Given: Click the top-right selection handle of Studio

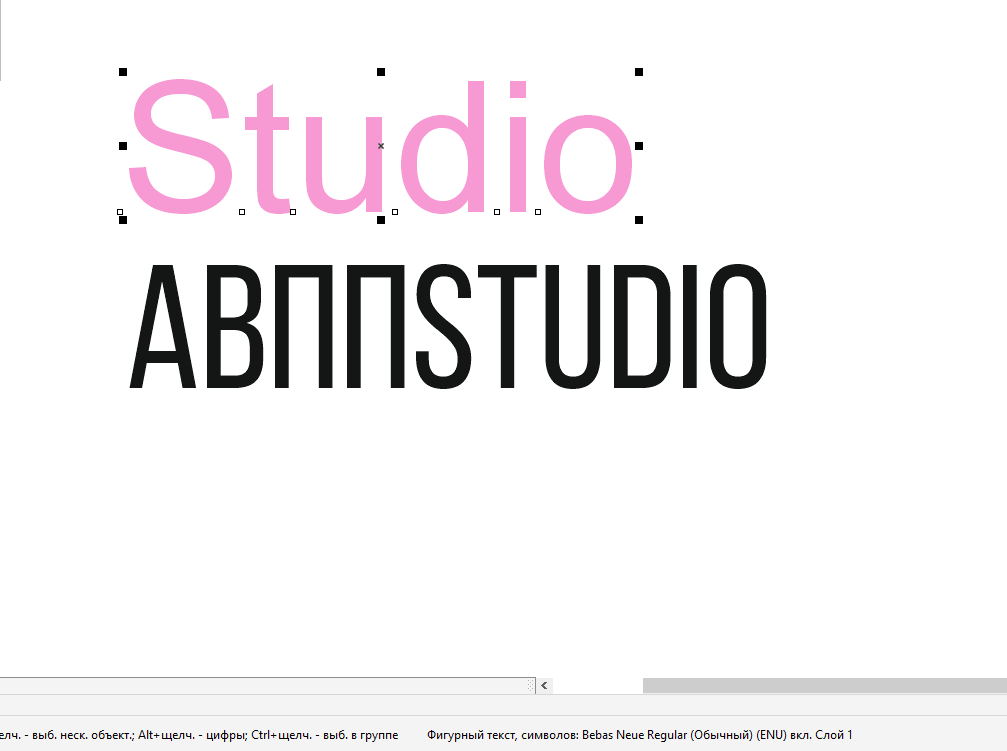Looking at the screenshot, I should pyautogui.click(x=639, y=72).
